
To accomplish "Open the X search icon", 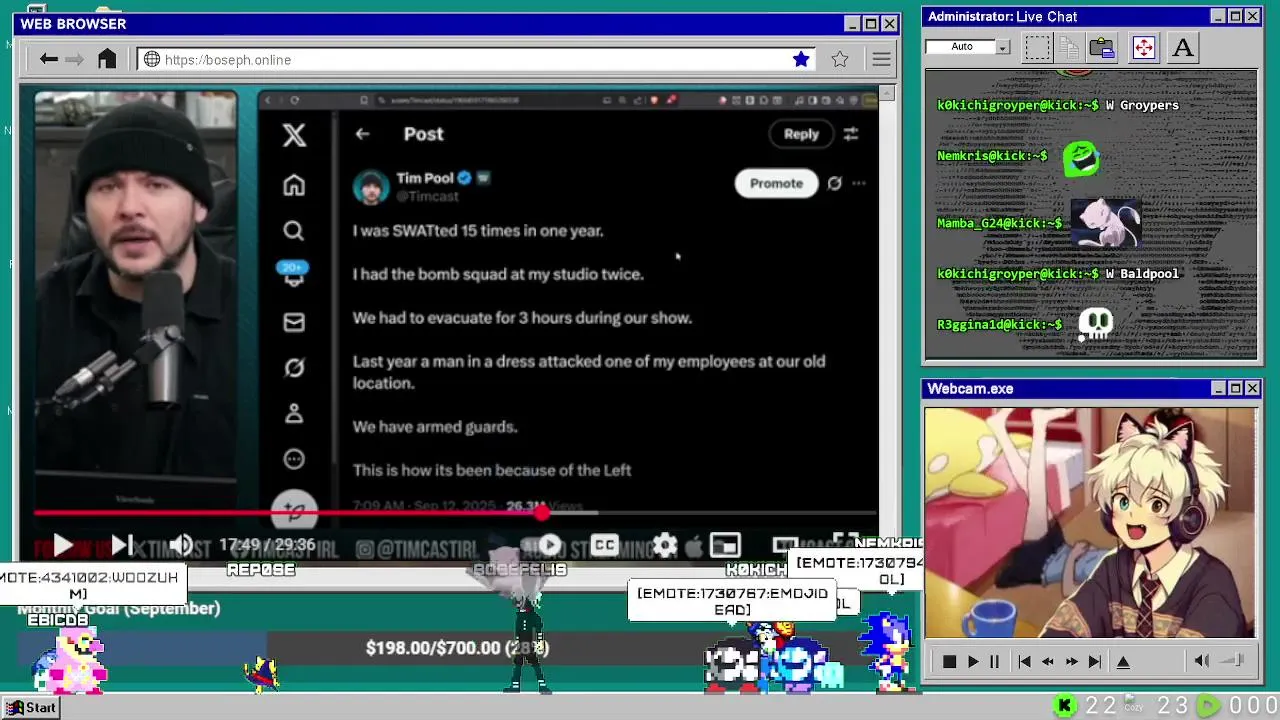I will click(293, 231).
